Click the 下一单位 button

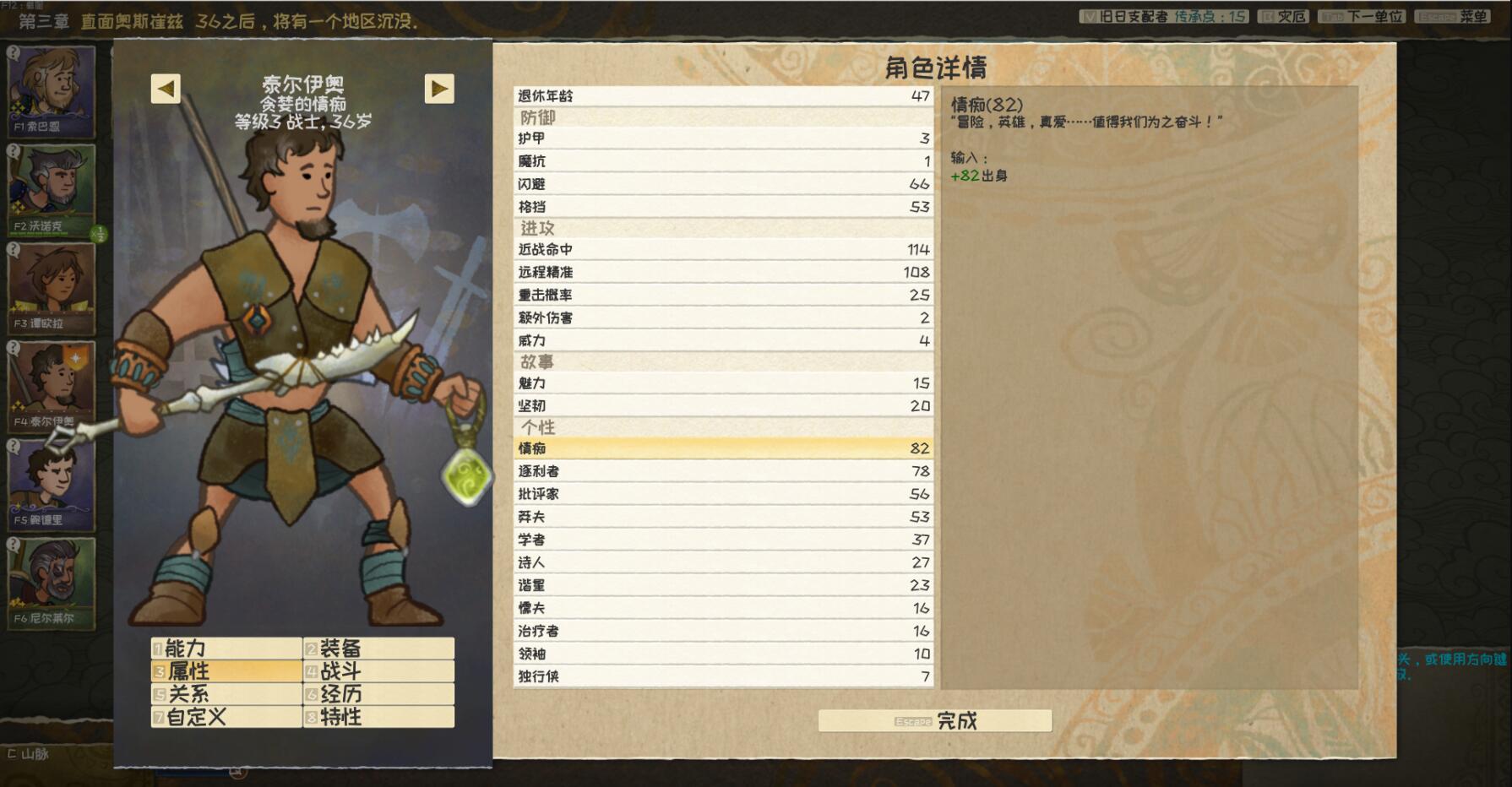point(1362,16)
